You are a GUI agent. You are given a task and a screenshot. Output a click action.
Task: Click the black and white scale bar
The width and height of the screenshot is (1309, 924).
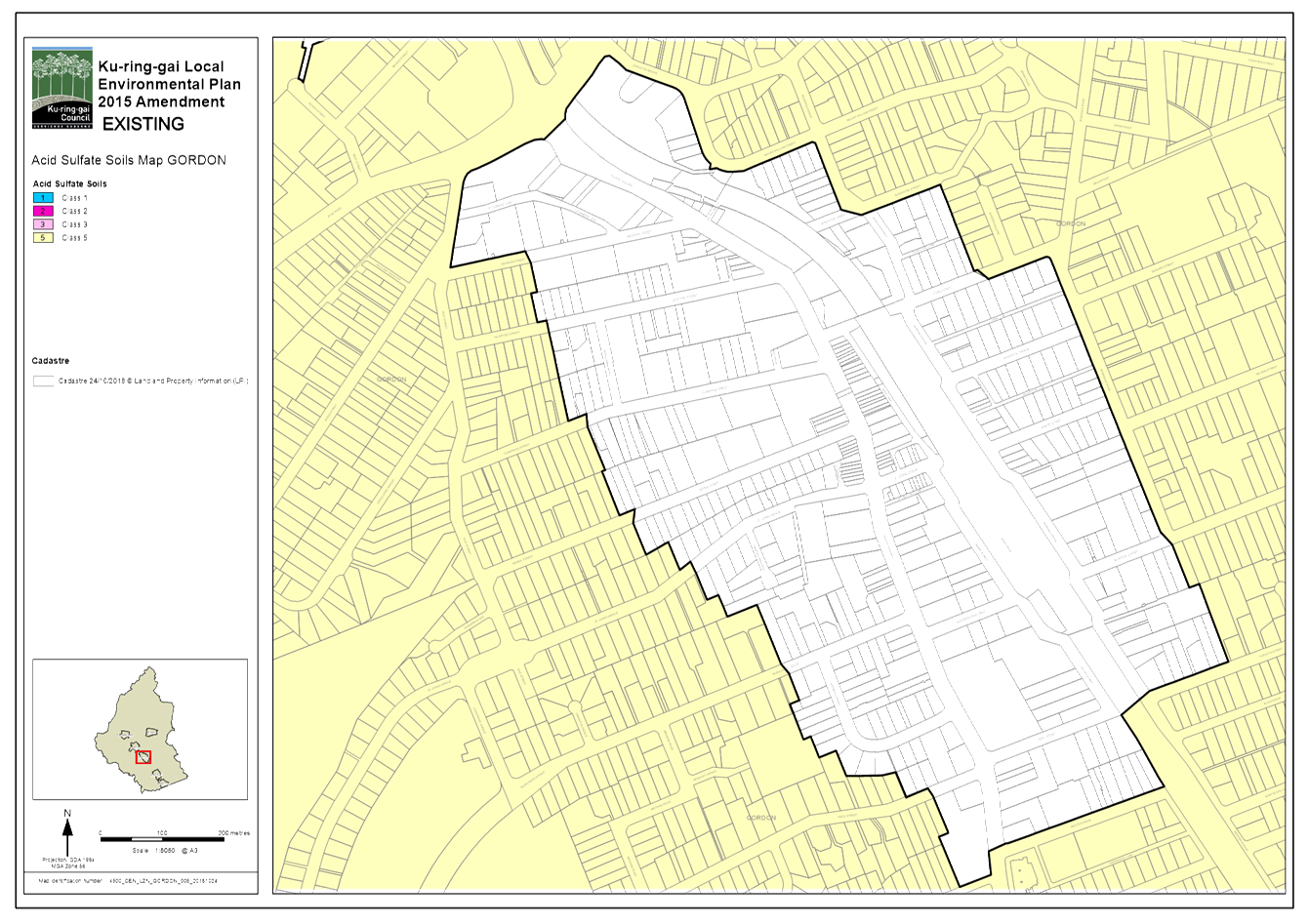(162, 840)
